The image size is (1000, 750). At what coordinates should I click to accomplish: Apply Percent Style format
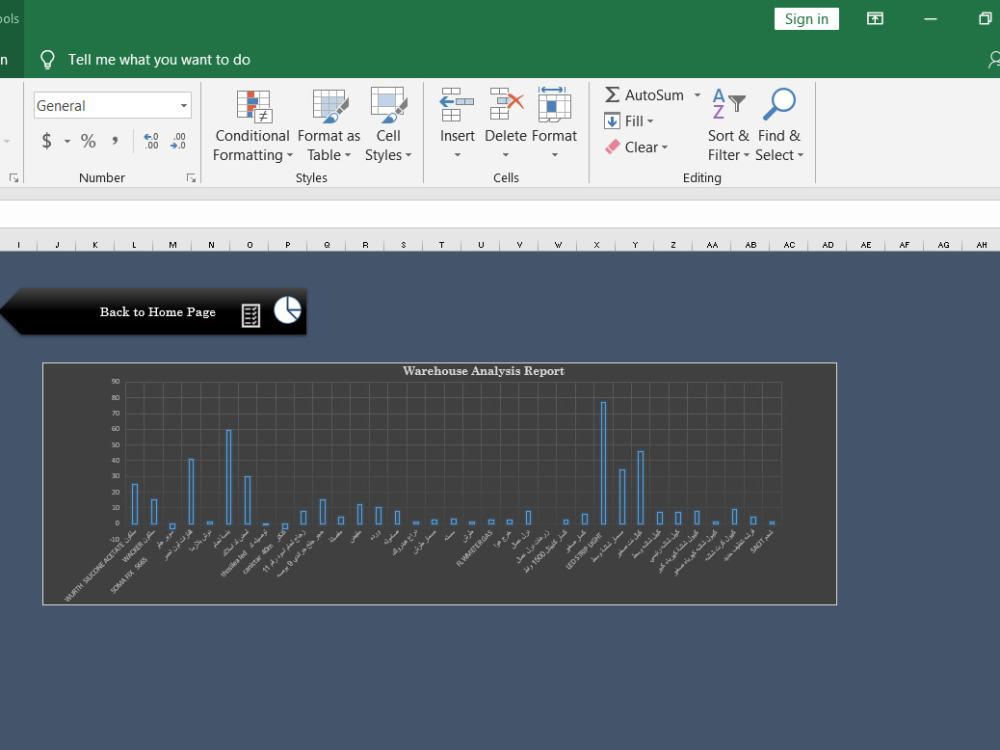pyautogui.click(x=88, y=141)
